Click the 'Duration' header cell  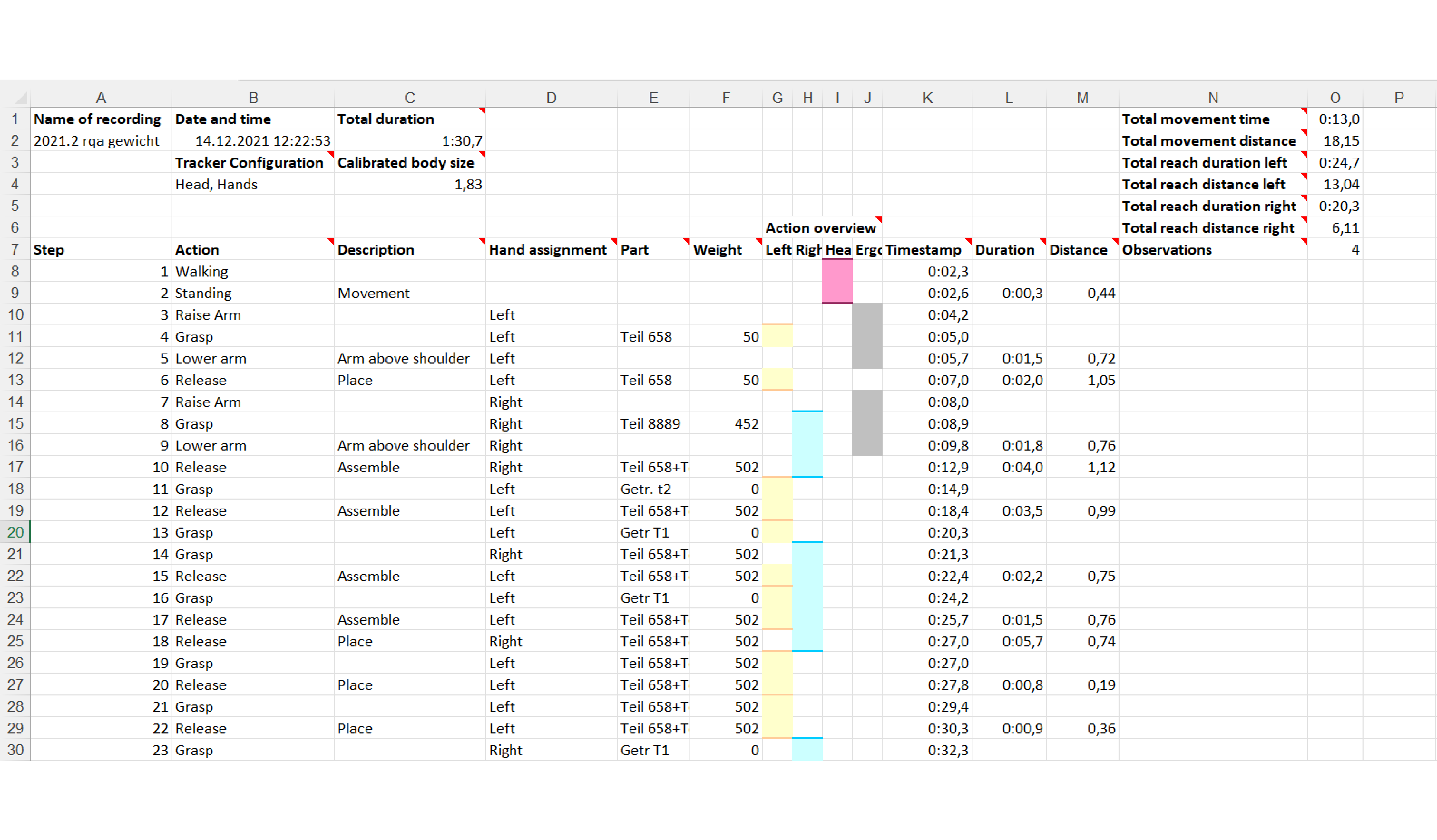(x=1009, y=249)
